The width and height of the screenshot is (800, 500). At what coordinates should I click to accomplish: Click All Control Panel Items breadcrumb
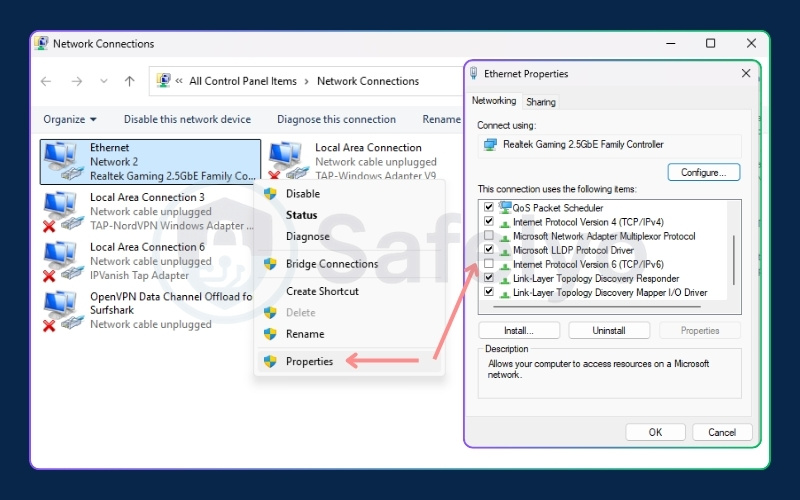click(243, 81)
